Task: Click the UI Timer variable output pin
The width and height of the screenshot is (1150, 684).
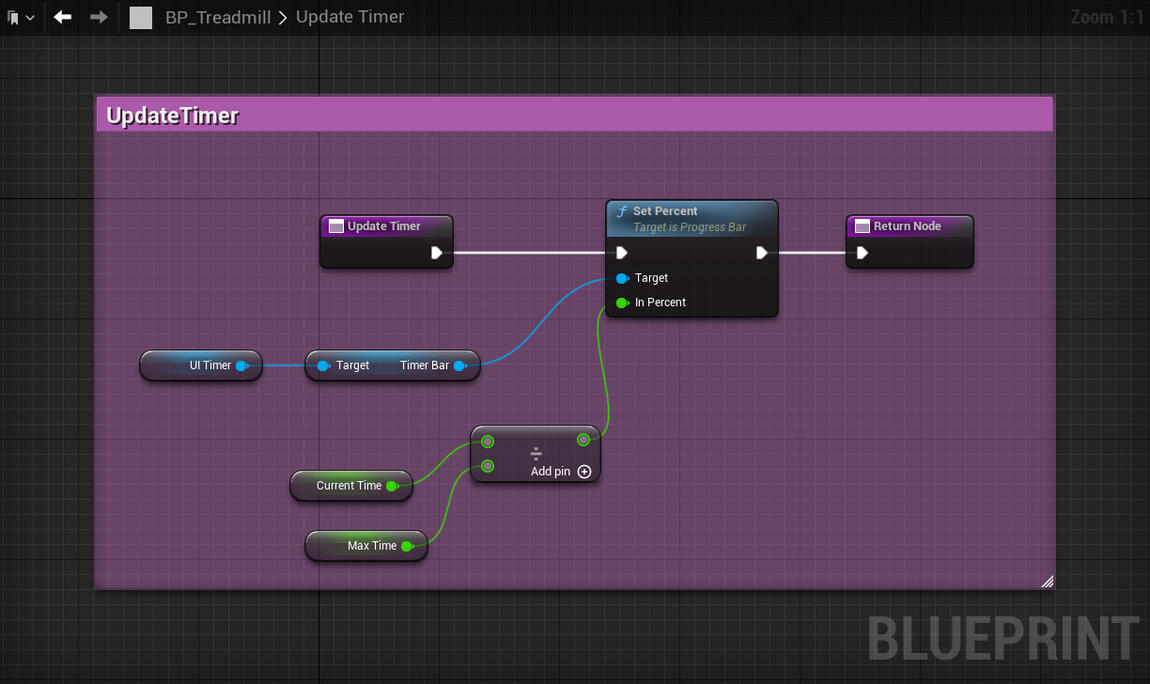Action: point(242,366)
